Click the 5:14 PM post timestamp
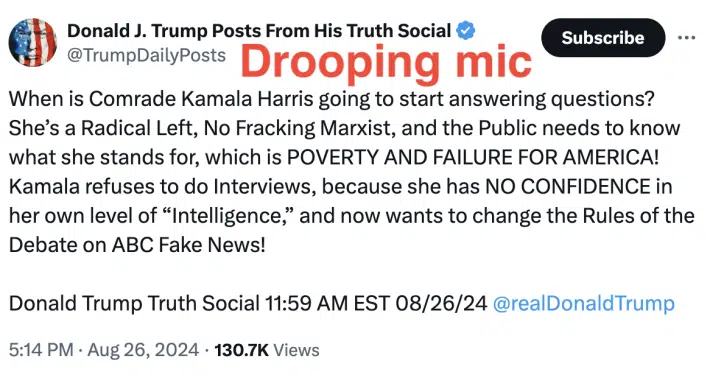Viewport: 710px width, 375px height. click(41, 350)
